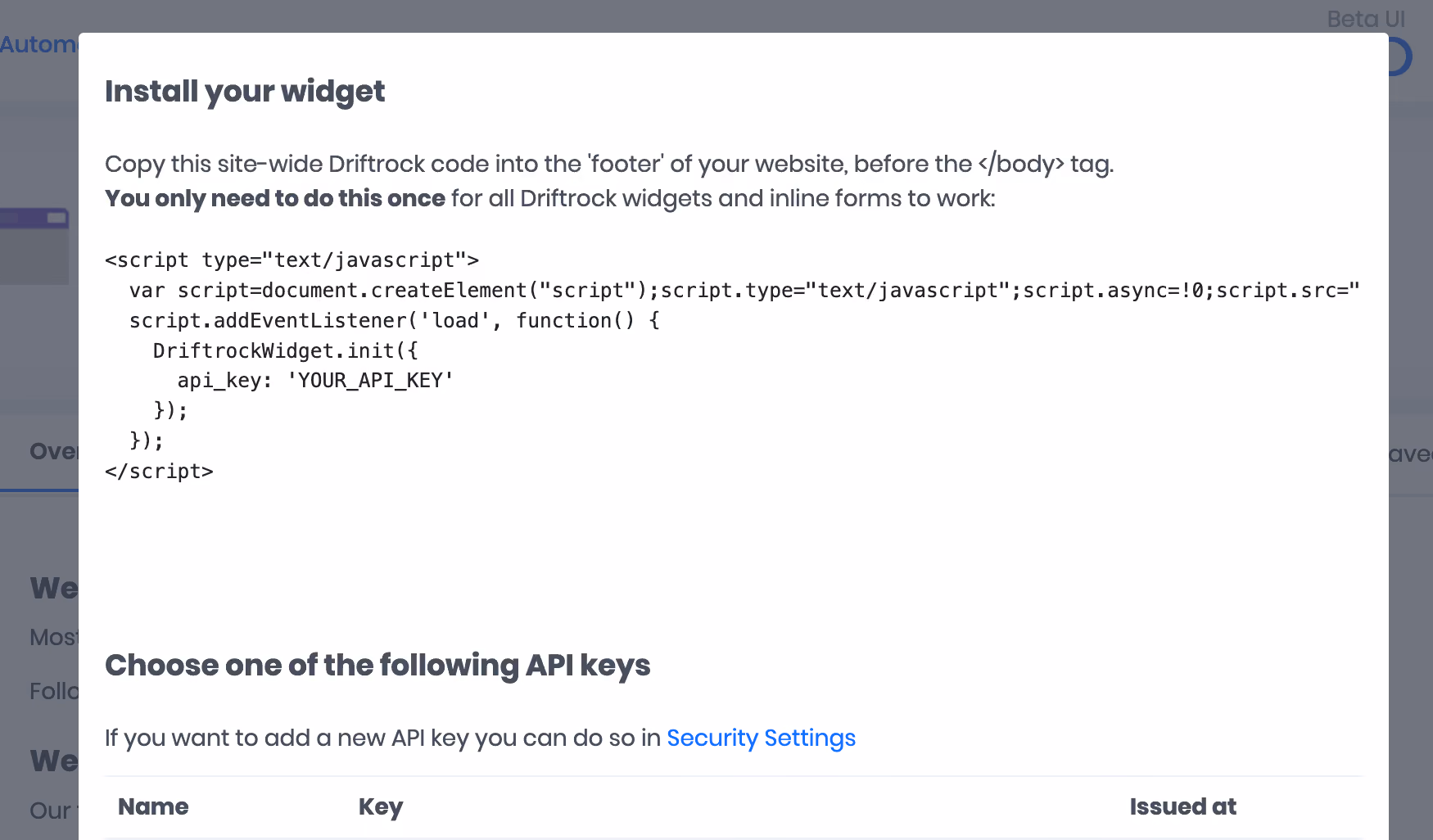Click the Beta UI label
Image resolution: width=1433 pixels, height=840 pixels.
1366,19
